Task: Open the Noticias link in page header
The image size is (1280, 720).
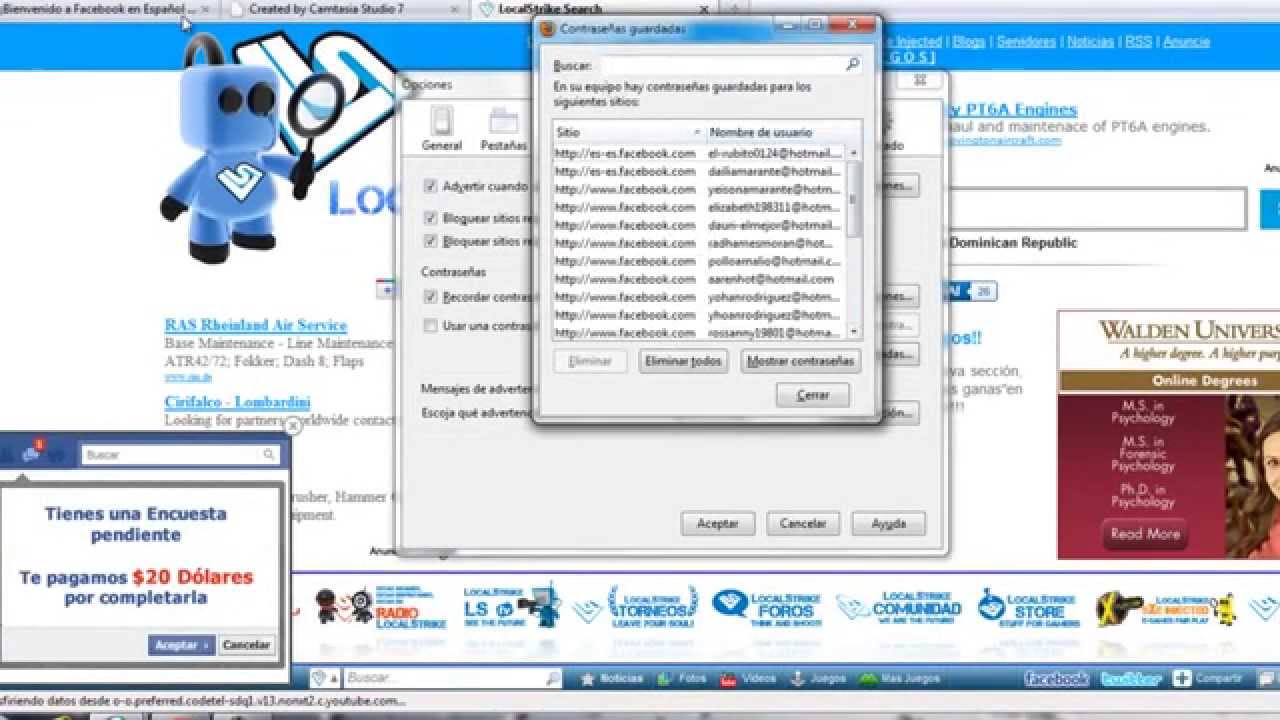Action: tap(1090, 42)
